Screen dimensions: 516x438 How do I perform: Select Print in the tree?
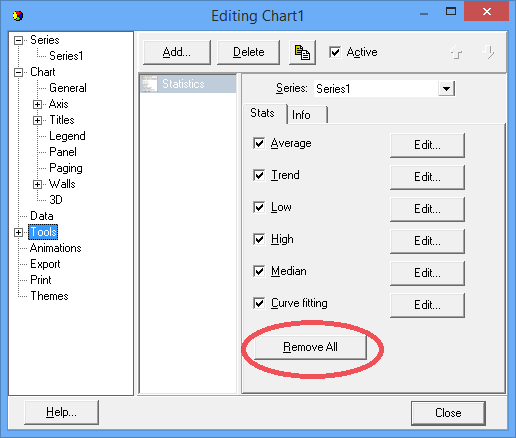pyautogui.click(x=41, y=280)
